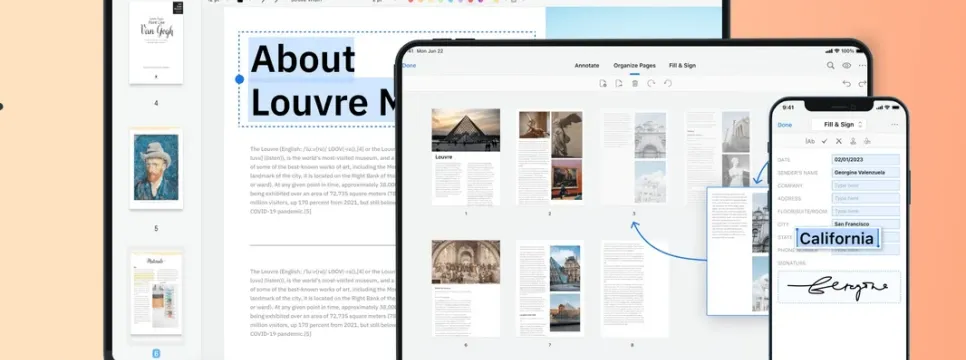Click the SIGNATURE label on phone
Screen dimensions: 966x360
(792, 263)
